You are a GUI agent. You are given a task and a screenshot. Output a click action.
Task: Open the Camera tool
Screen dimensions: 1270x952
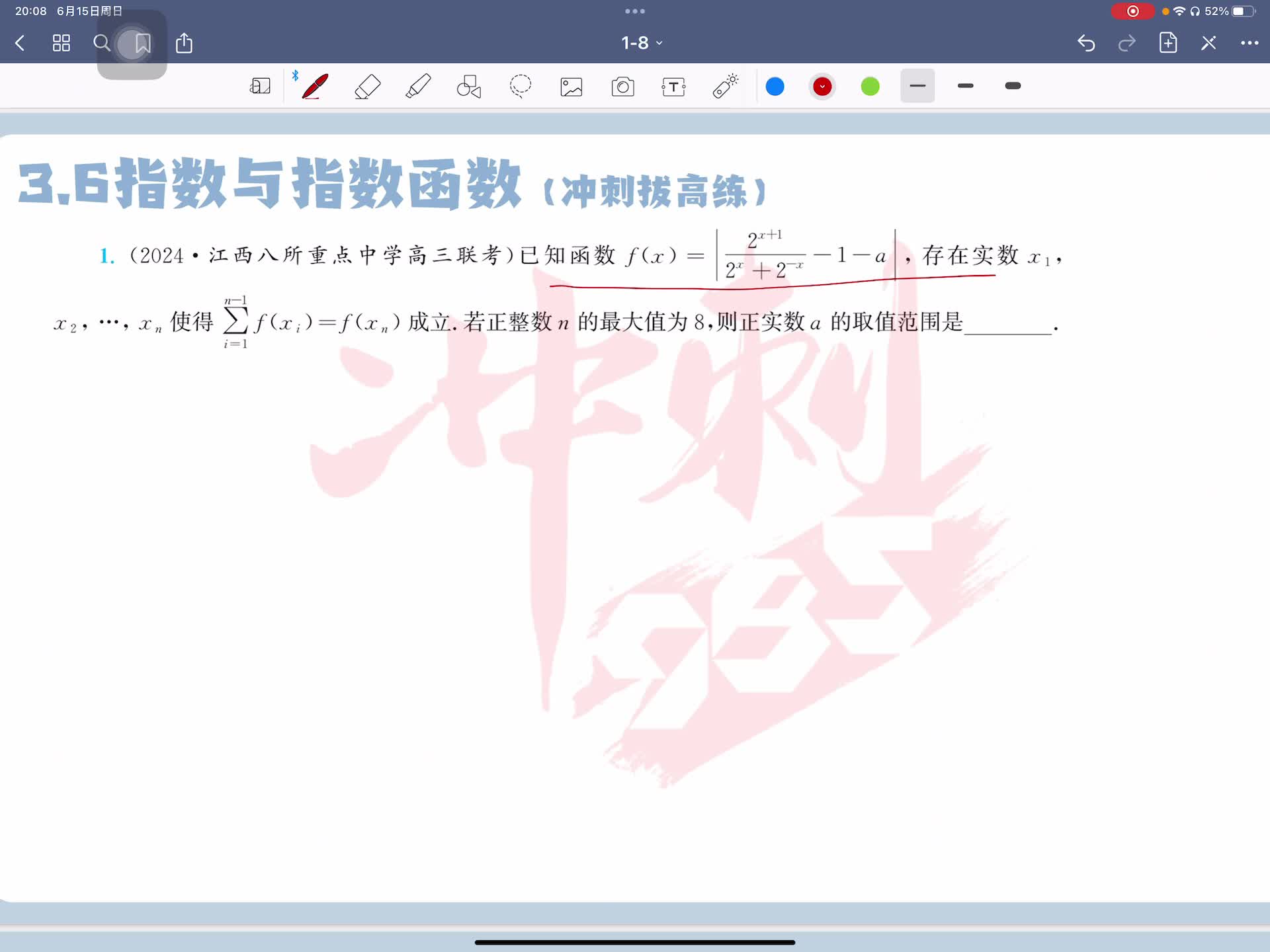coord(622,87)
